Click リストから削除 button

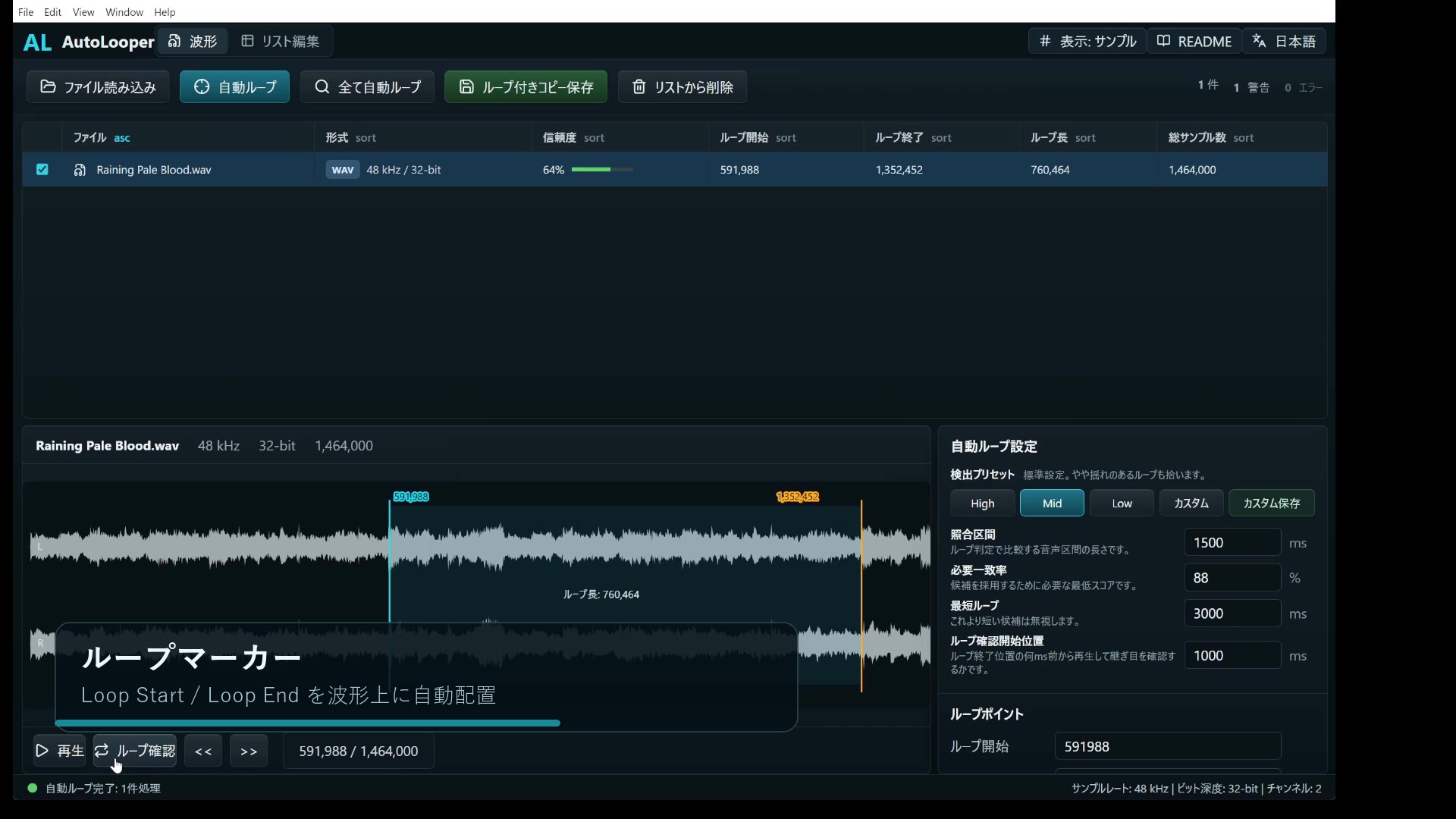(x=682, y=87)
